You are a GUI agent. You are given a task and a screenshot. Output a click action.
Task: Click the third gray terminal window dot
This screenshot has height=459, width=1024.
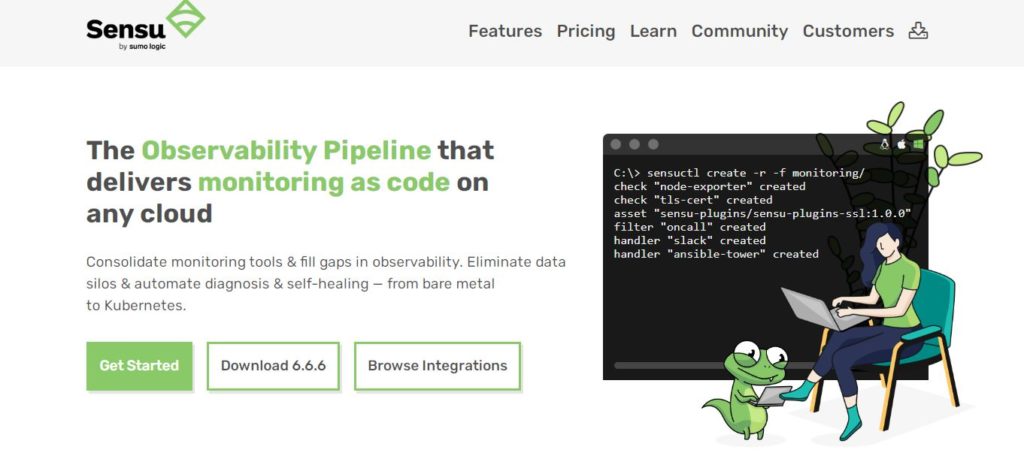(651, 145)
